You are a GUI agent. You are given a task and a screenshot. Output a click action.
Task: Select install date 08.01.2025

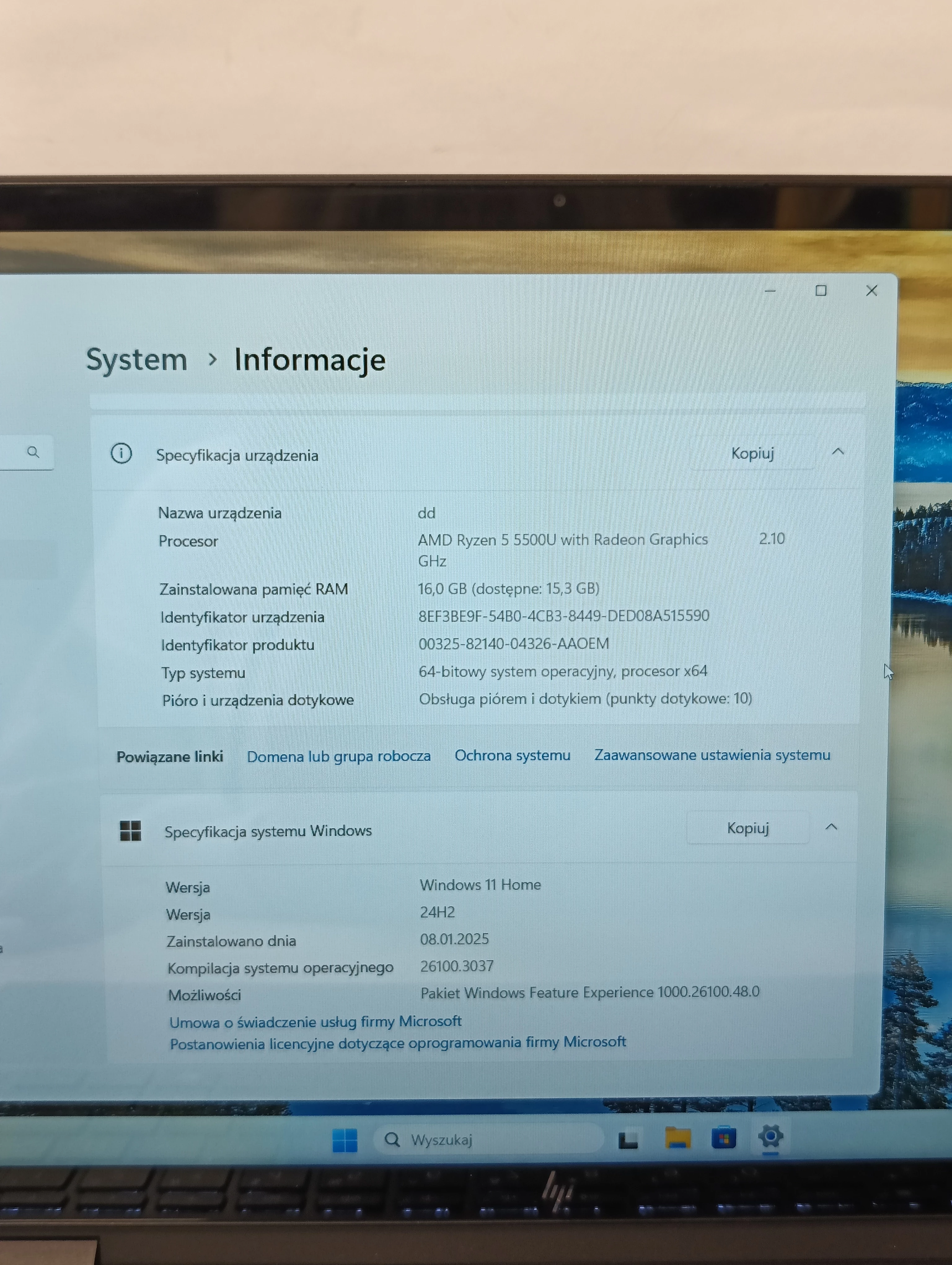pos(455,939)
